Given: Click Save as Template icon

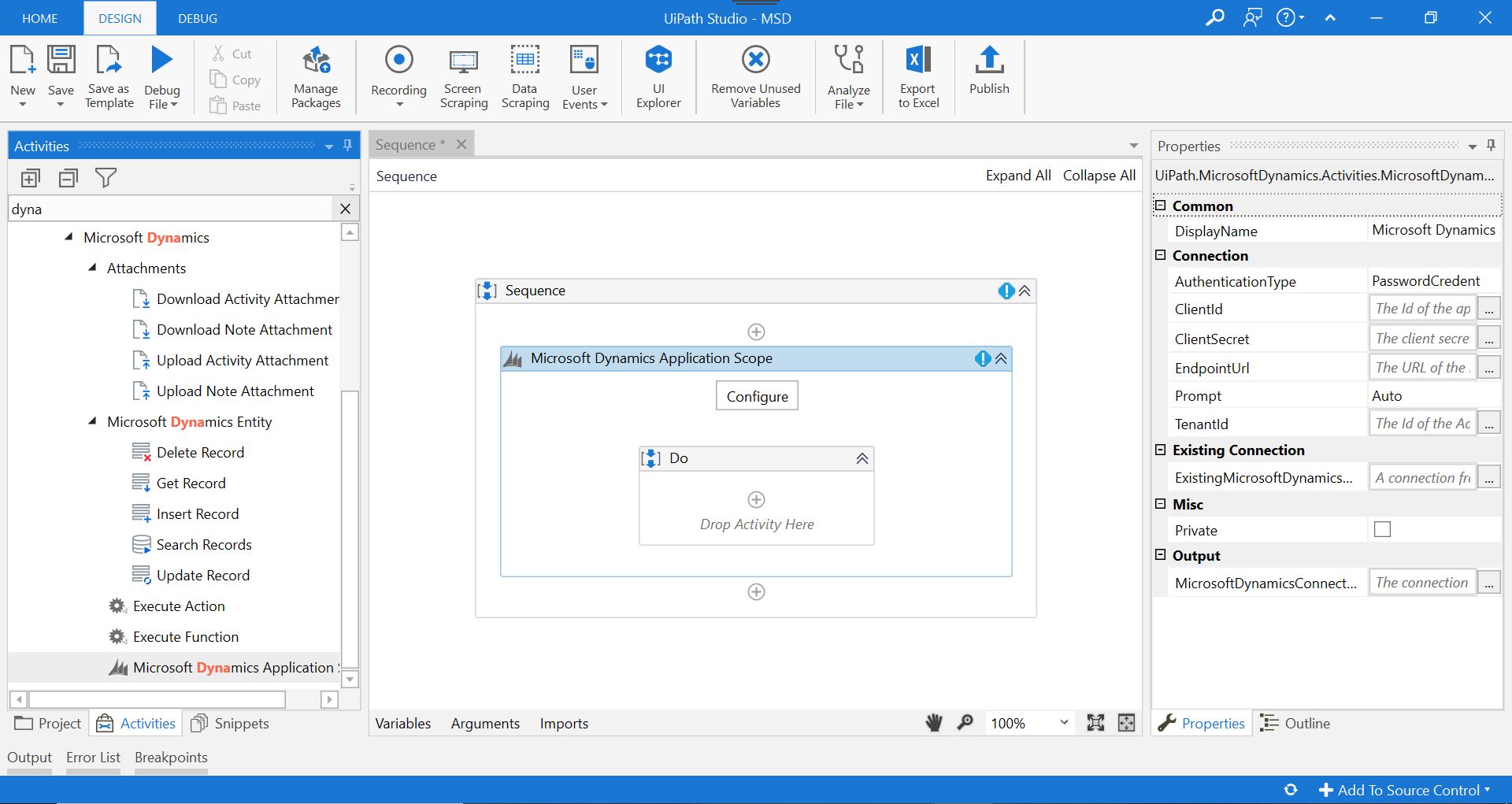Looking at the screenshot, I should point(109,60).
